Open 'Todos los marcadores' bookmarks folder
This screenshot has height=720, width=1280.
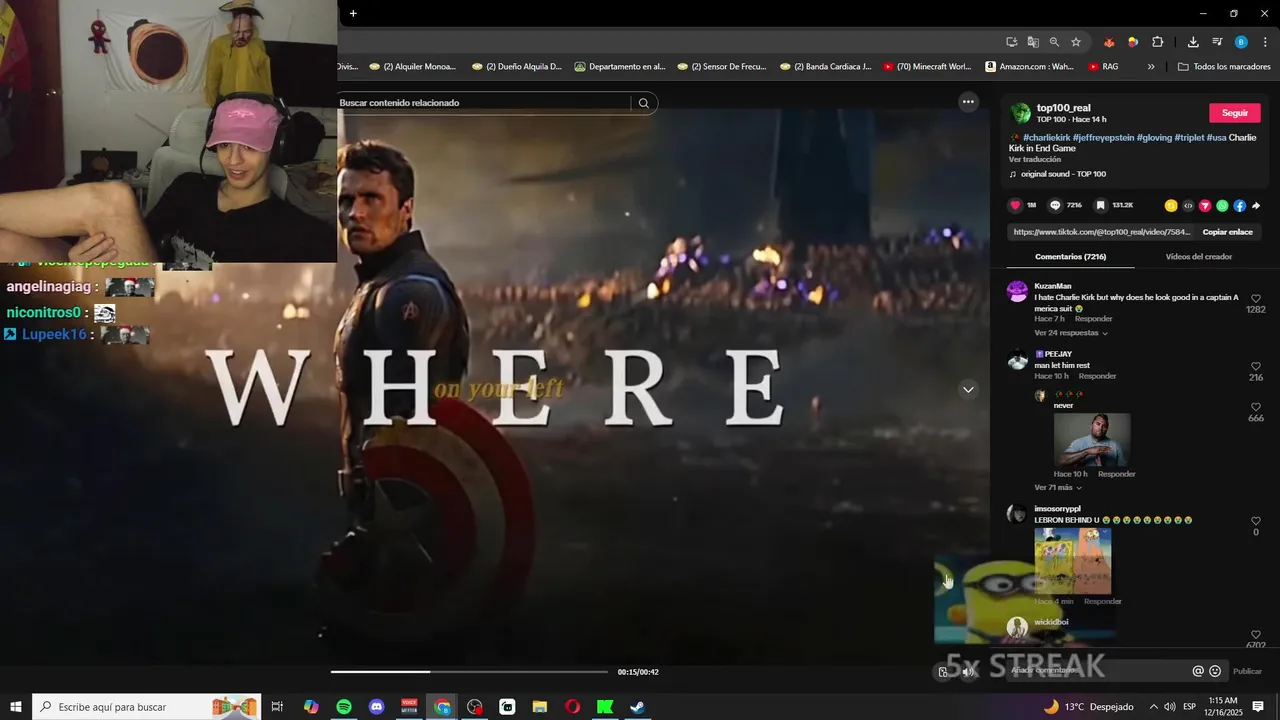point(1225,67)
